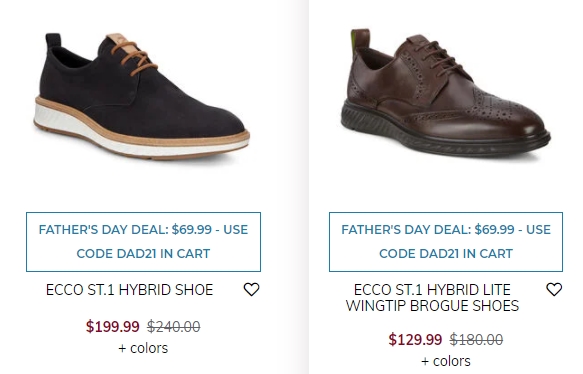This screenshot has width=583, height=374.
Task: Click Father's Day Deal banner under black shoe
Action: [144, 242]
